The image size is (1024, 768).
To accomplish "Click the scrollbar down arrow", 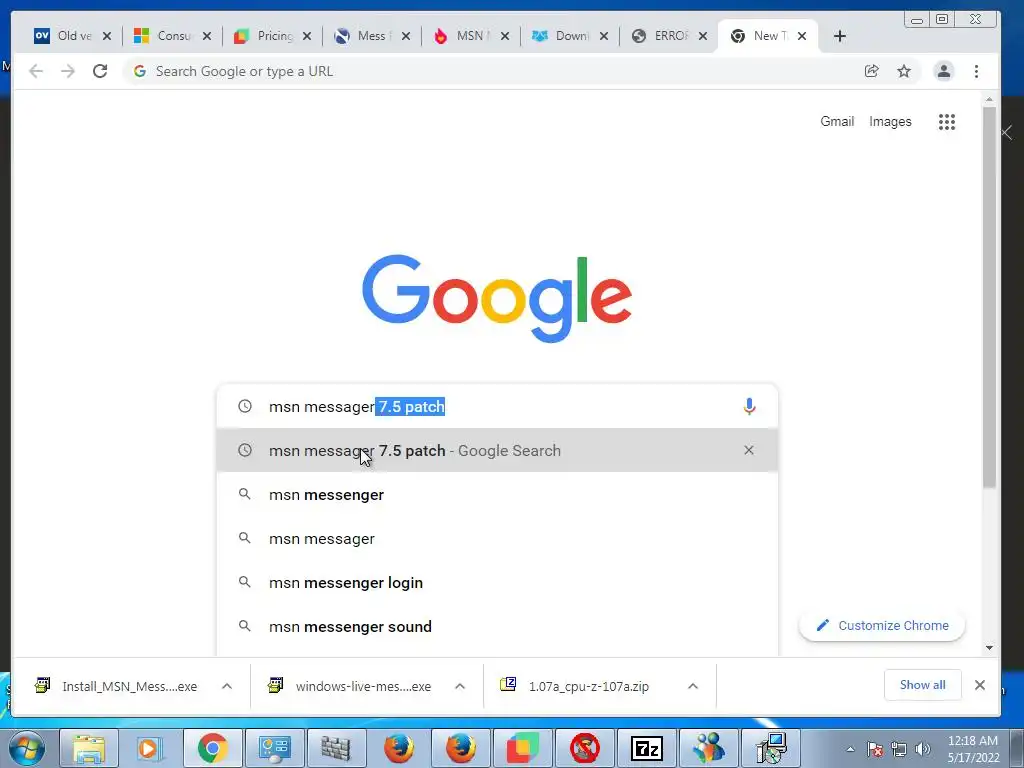I will click(989, 648).
